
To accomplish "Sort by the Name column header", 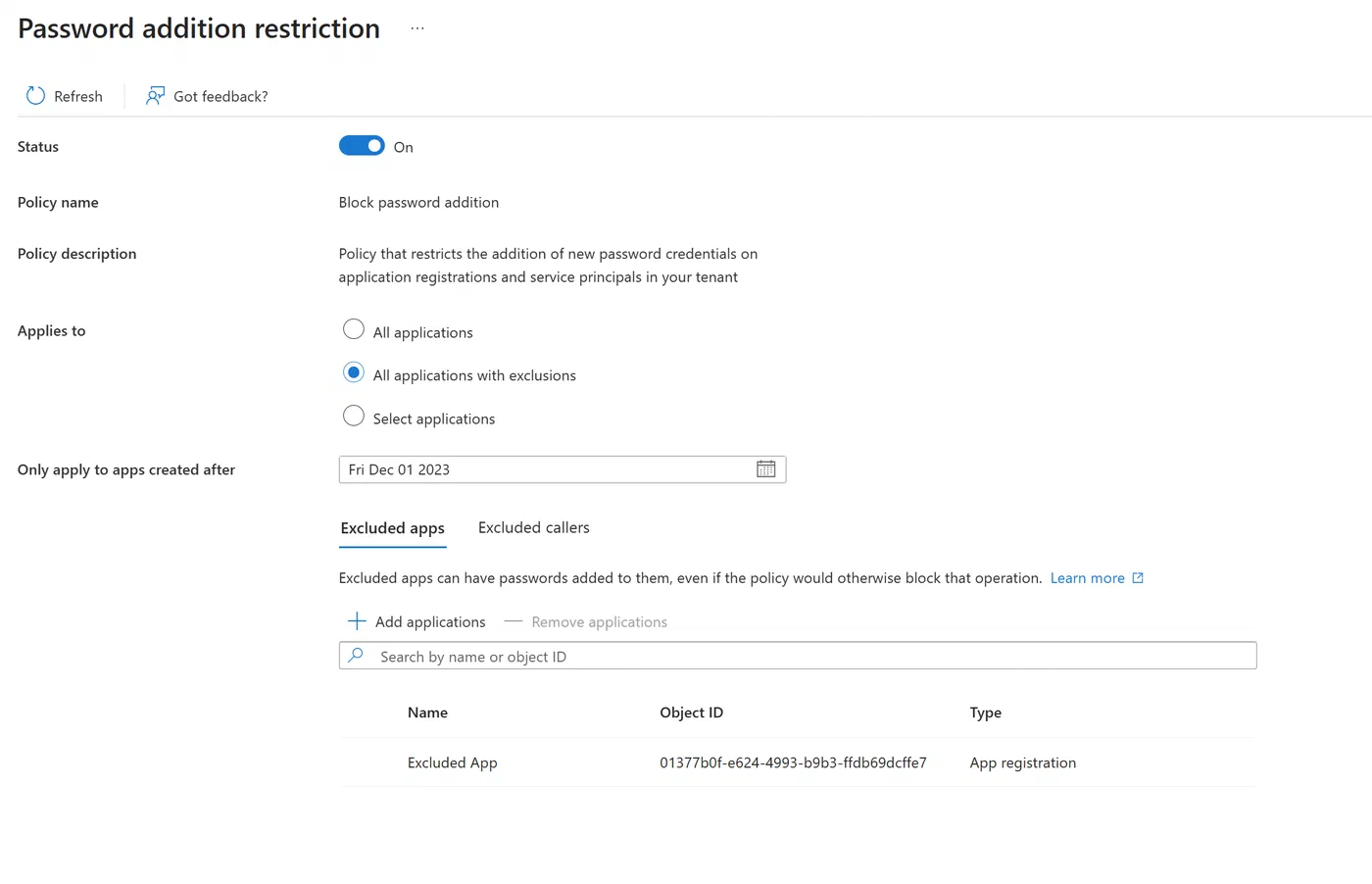I will click(x=427, y=712).
